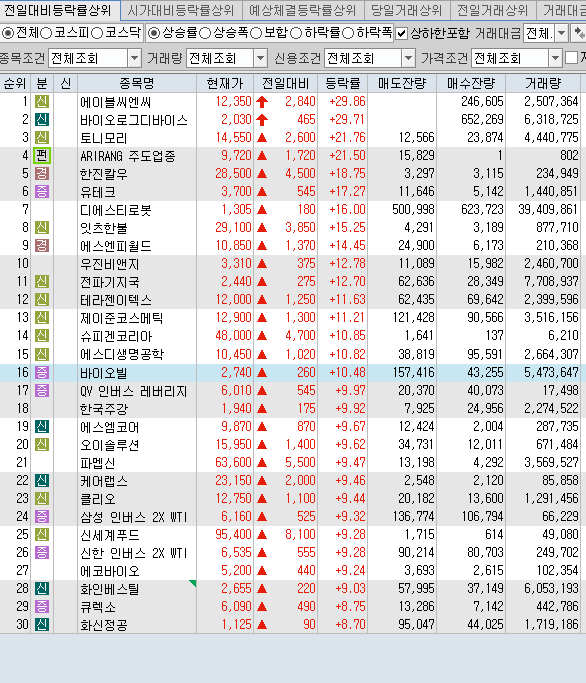Click the 신 badge for 제이준코스메틱
The height and width of the screenshot is (683, 586).
pyautogui.click(x=42, y=318)
